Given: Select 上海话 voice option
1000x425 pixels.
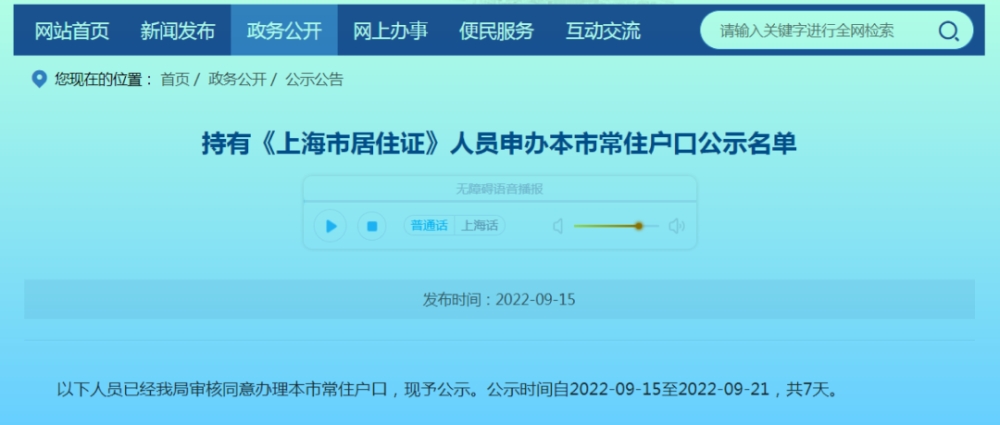Looking at the screenshot, I should click(x=480, y=225).
